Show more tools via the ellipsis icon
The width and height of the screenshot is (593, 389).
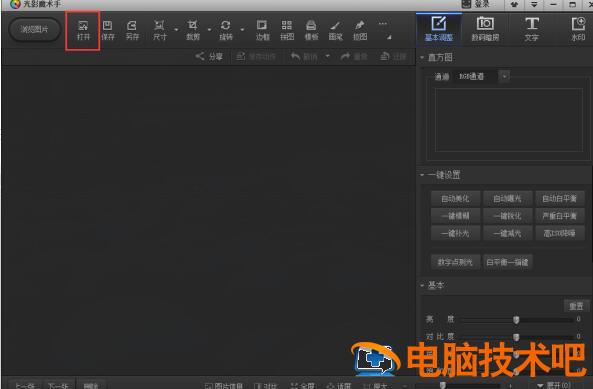click(x=383, y=23)
